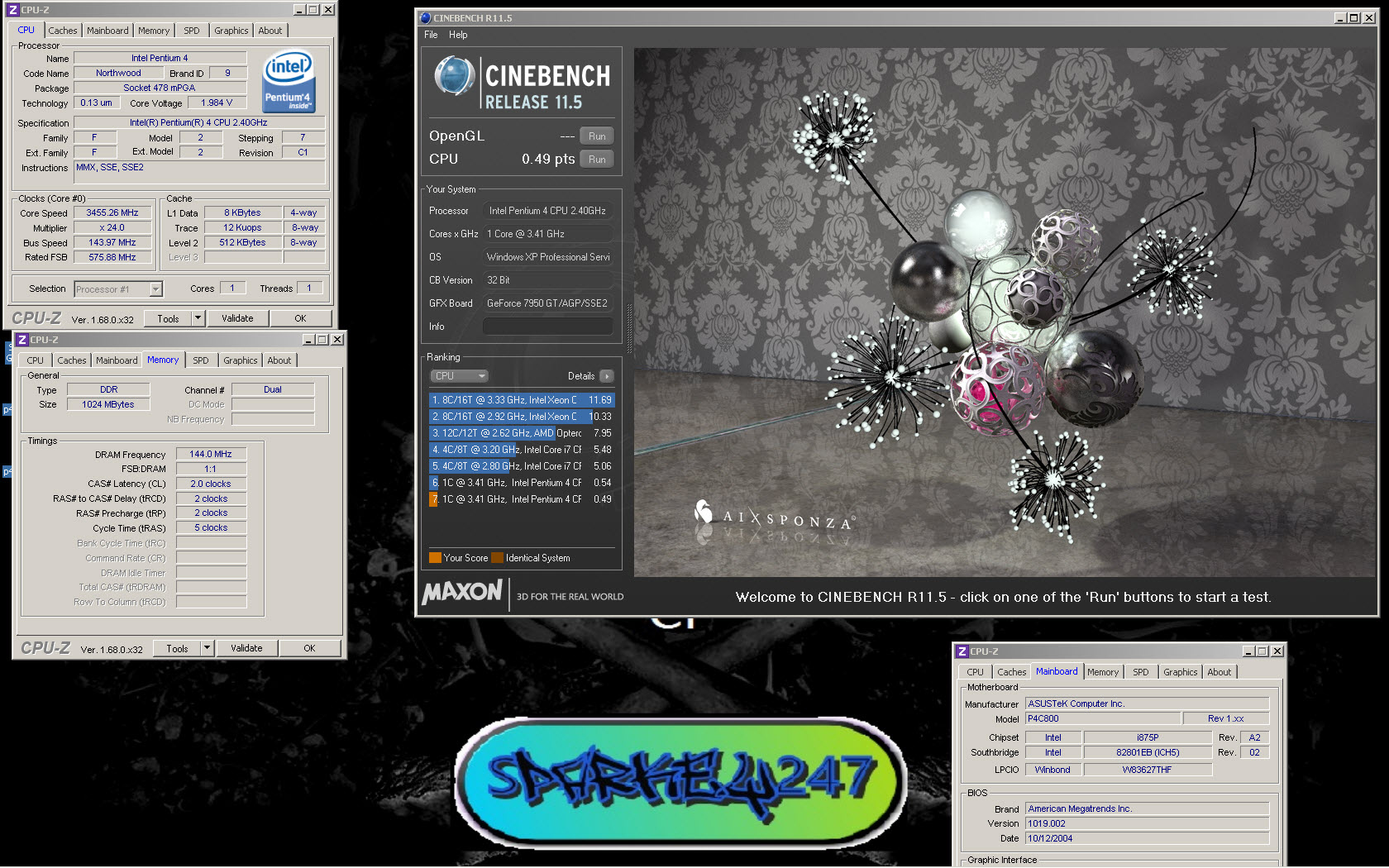Click the BIOS version 1019.002 field
This screenshot has width=1389, height=868.
click(x=1147, y=823)
